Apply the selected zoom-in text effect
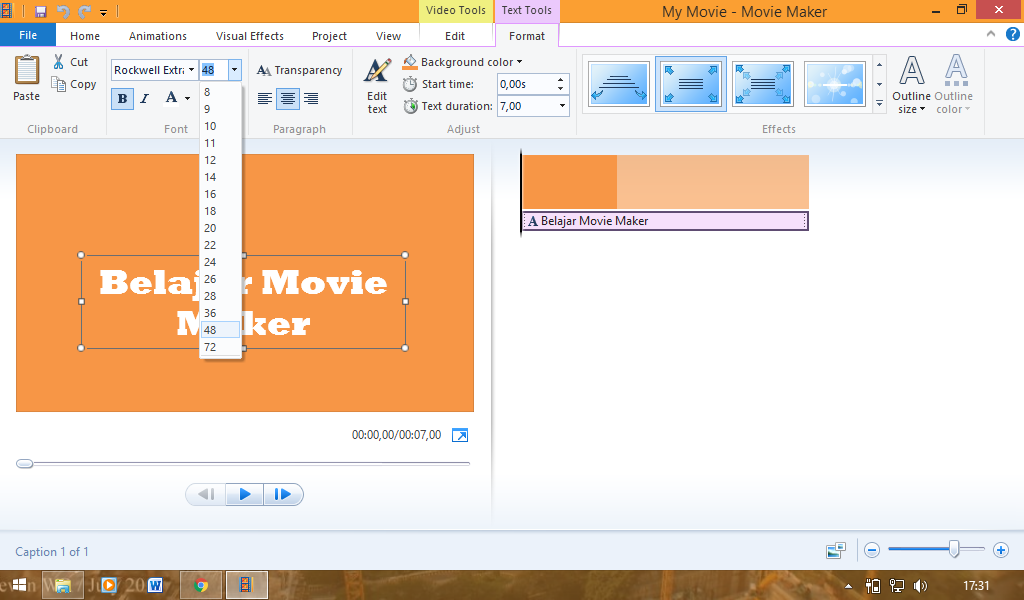This screenshot has width=1024, height=600. [691, 84]
